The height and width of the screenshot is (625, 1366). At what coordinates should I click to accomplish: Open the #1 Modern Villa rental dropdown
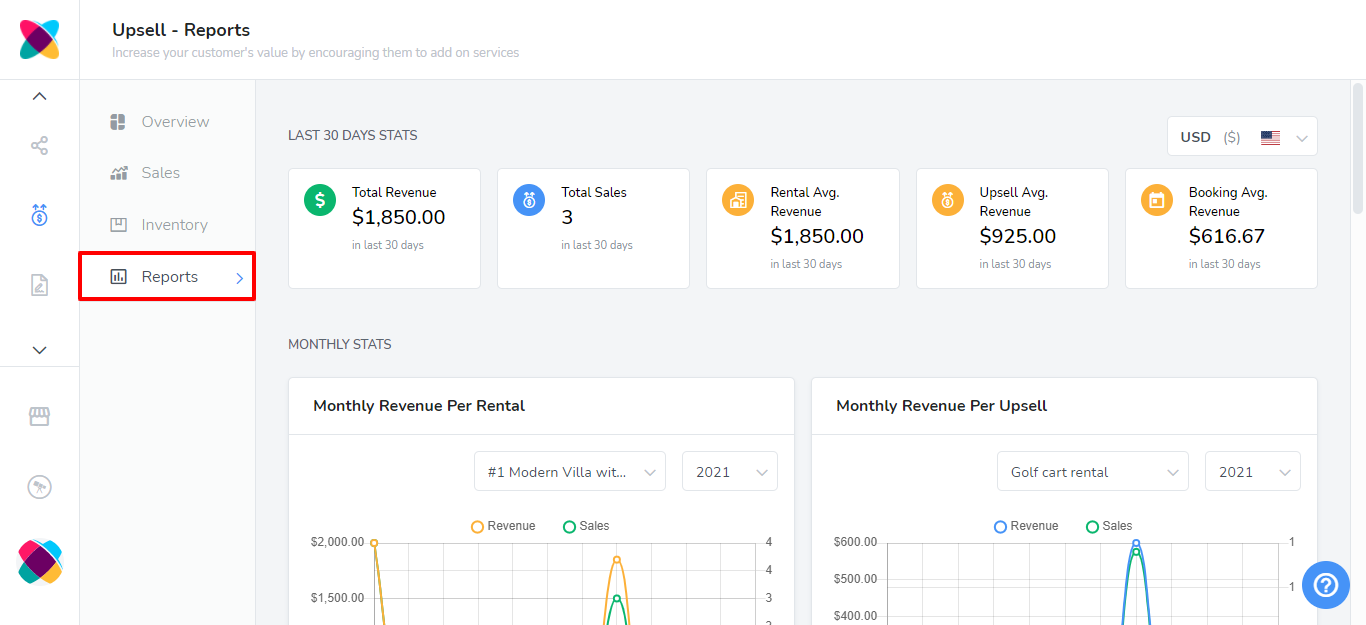pyautogui.click(x=570, y=472)
